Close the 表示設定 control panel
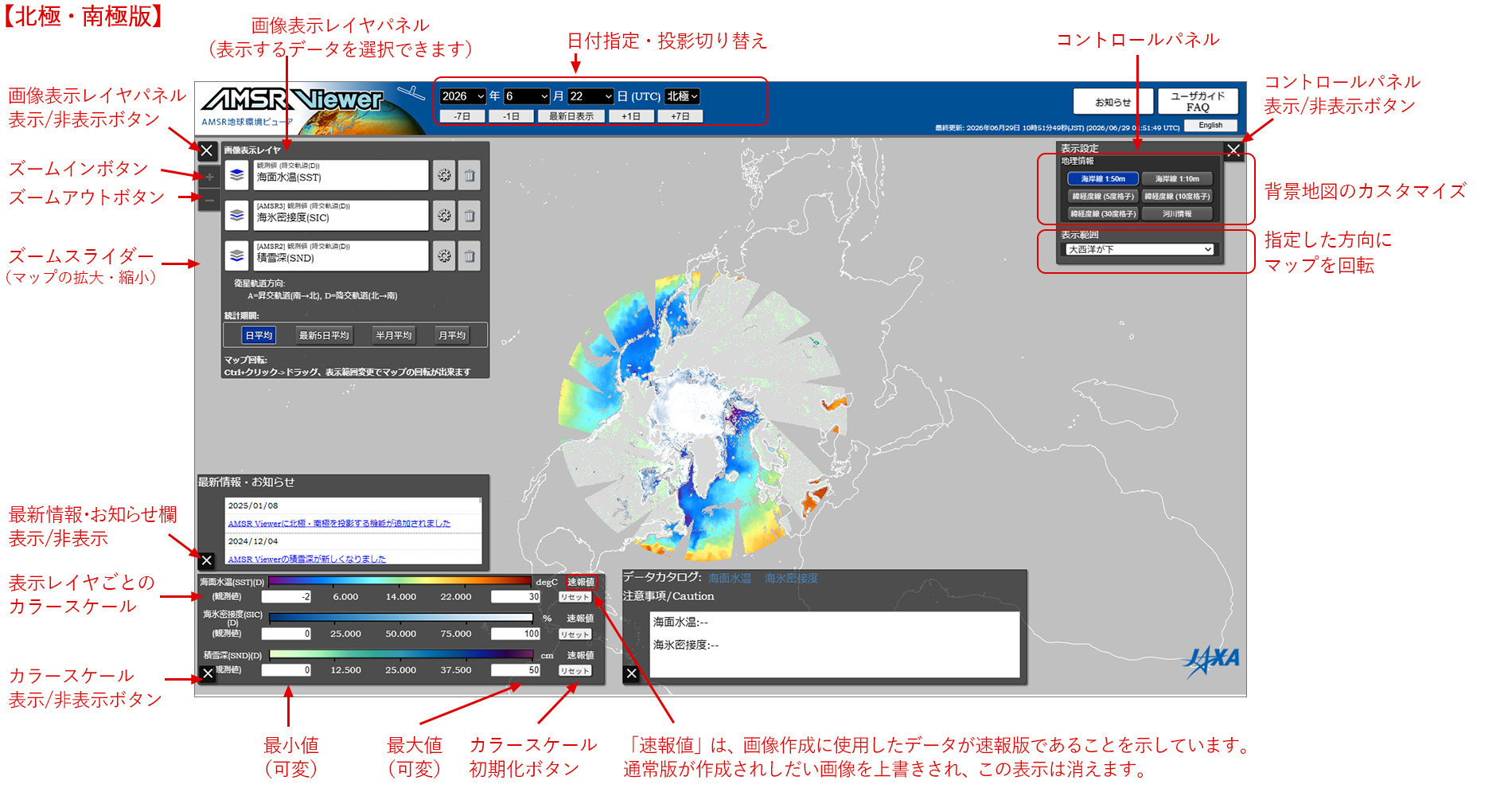Screen dimensions: 1512x796 (1233, 150)
